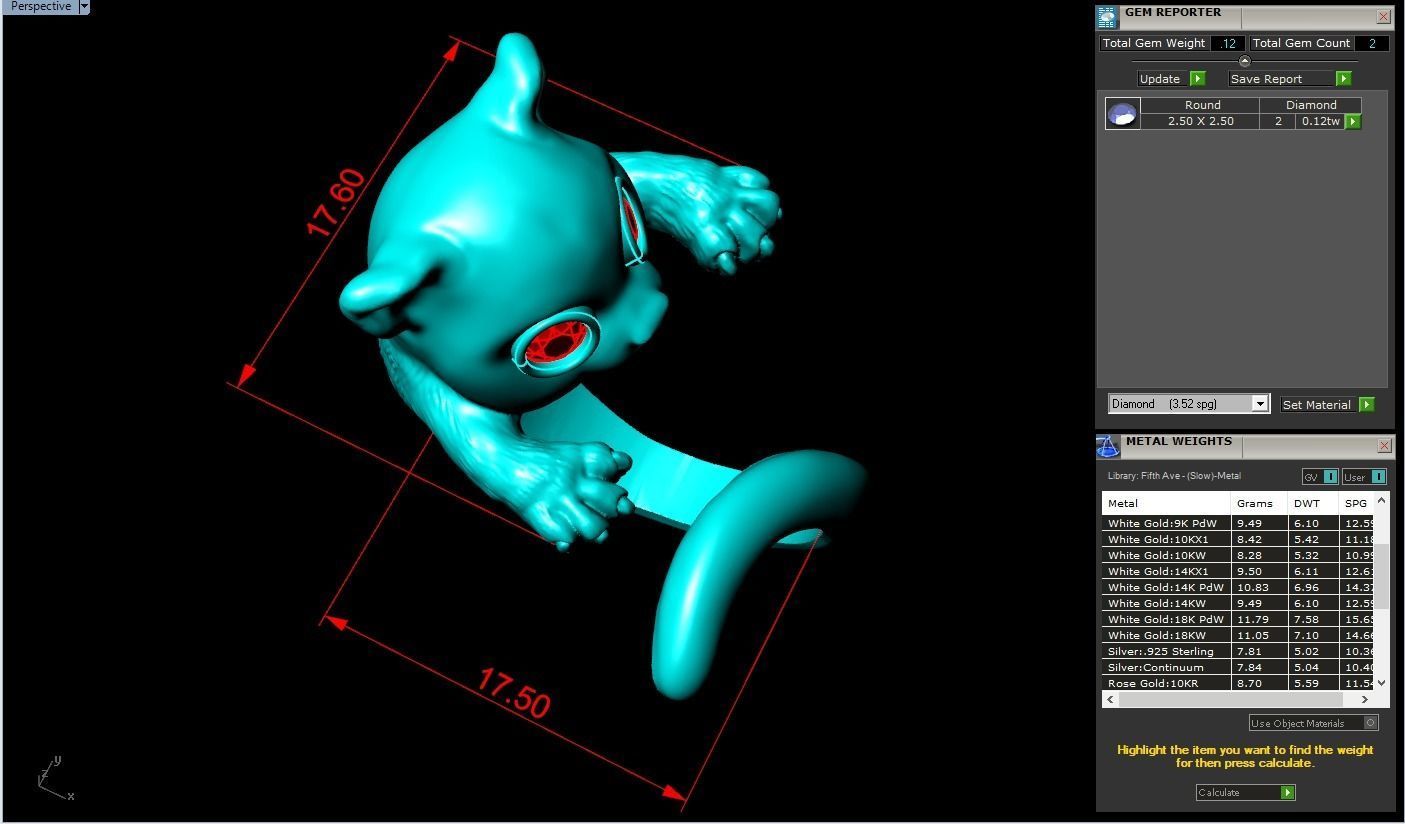The width and height of the screenshot is (1405, 824).
Task: Collapse Gem Reporter with the round arrow handle
Action: click(x=1244, y=61)
